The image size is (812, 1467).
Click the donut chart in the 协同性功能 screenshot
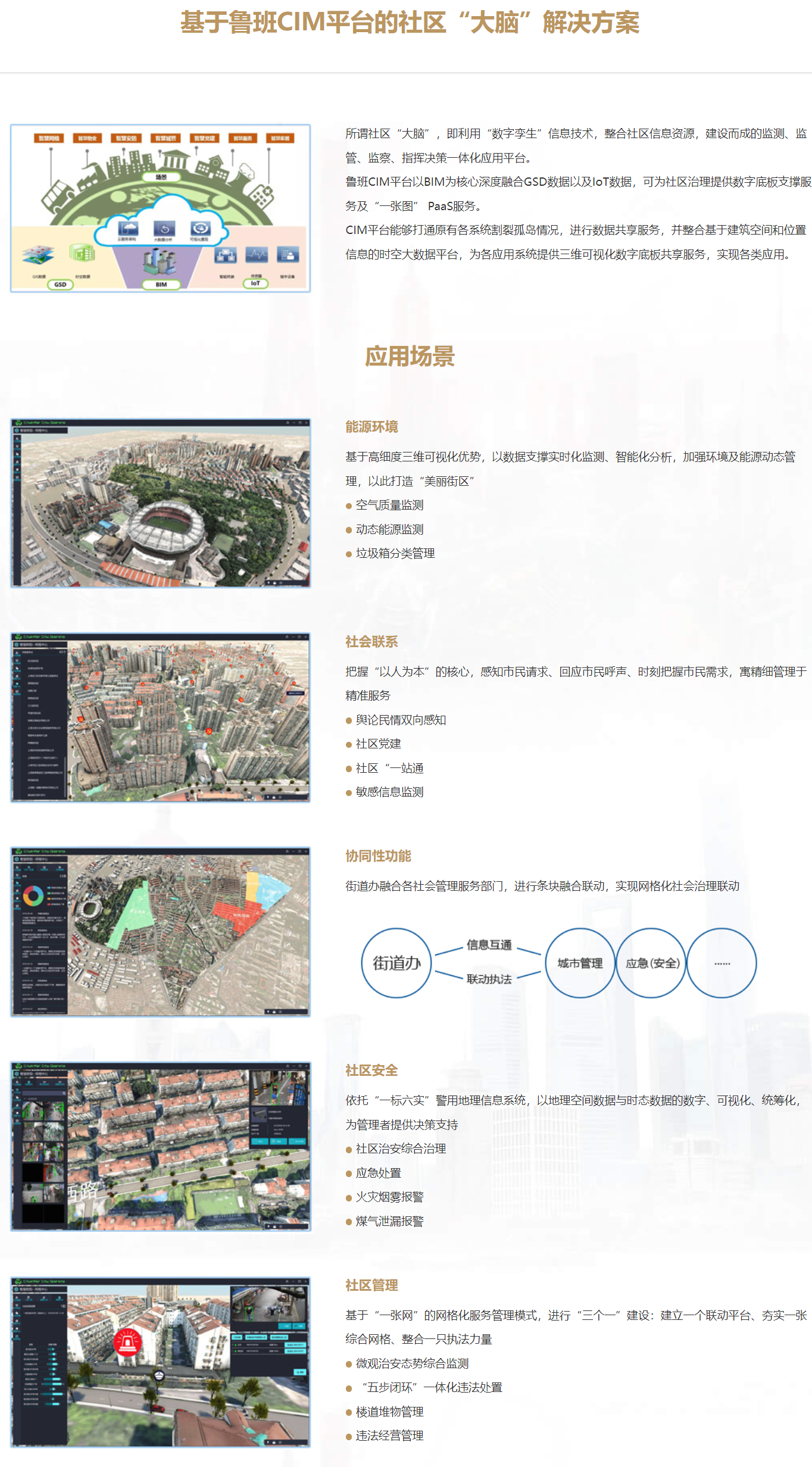33,895
